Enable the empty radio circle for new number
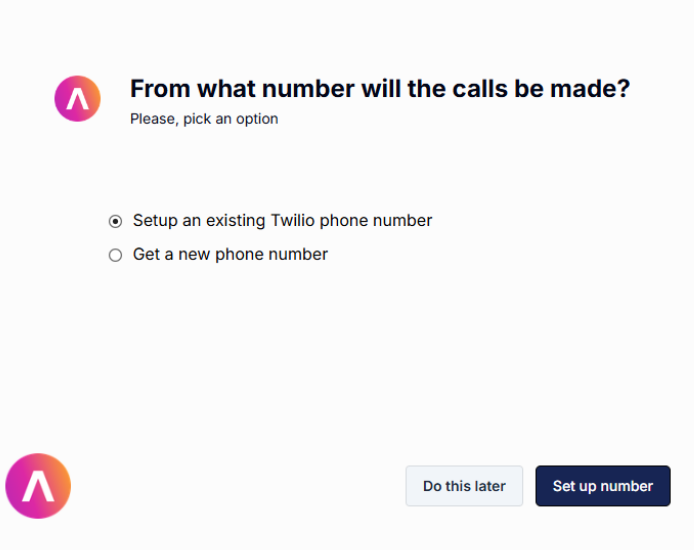The height and width of the screenshot is (550, 694). tap(115, 255)
